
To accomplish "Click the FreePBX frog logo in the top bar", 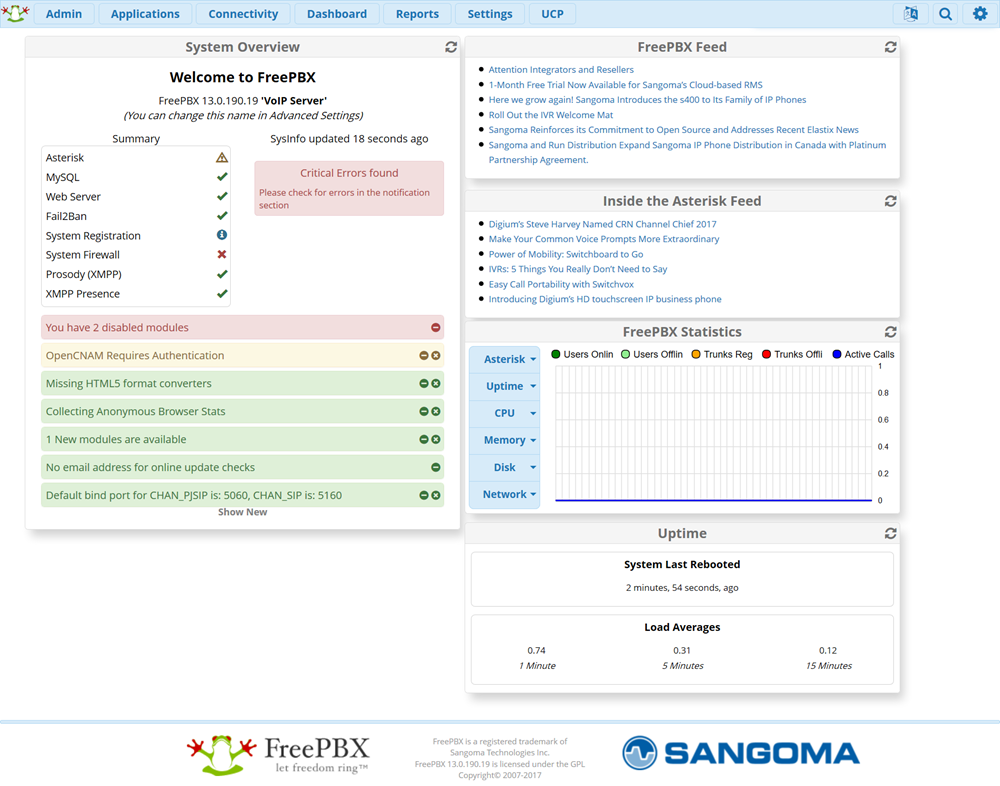I will pyautogui.click(x=15, y=13).
